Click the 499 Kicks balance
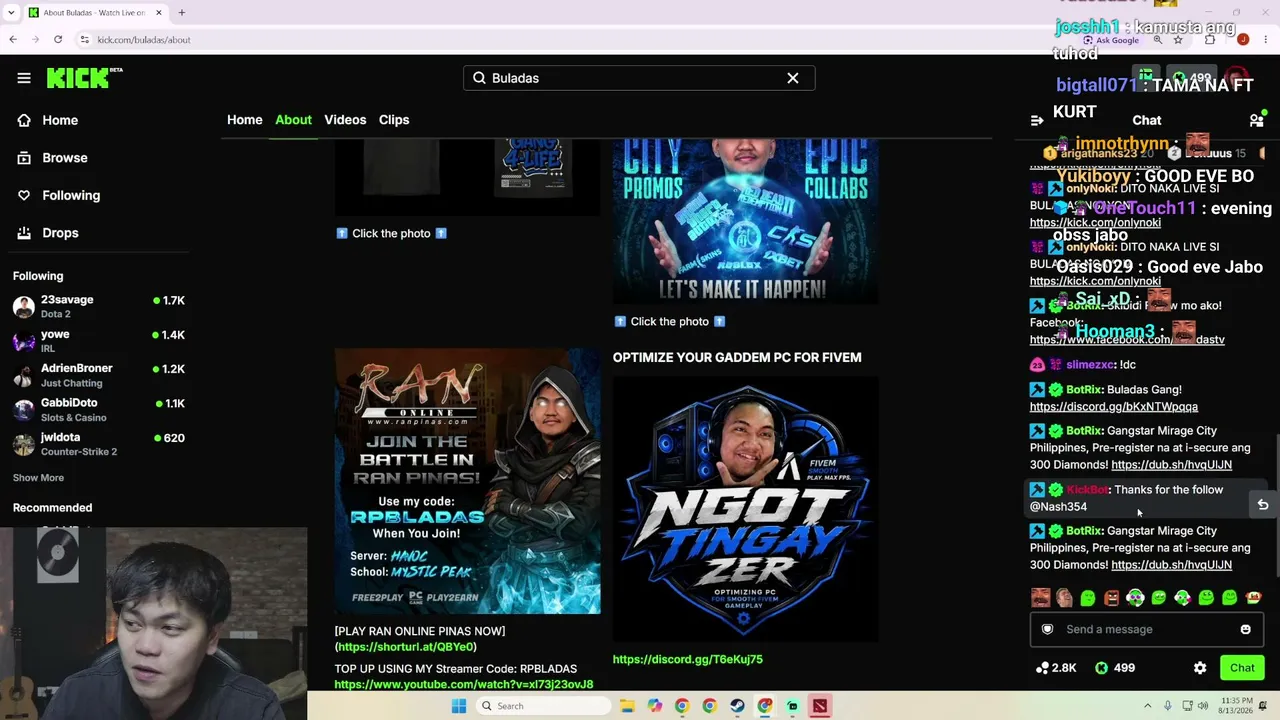This screenshot has height=720, width=1280. (x=1115, y=668)
